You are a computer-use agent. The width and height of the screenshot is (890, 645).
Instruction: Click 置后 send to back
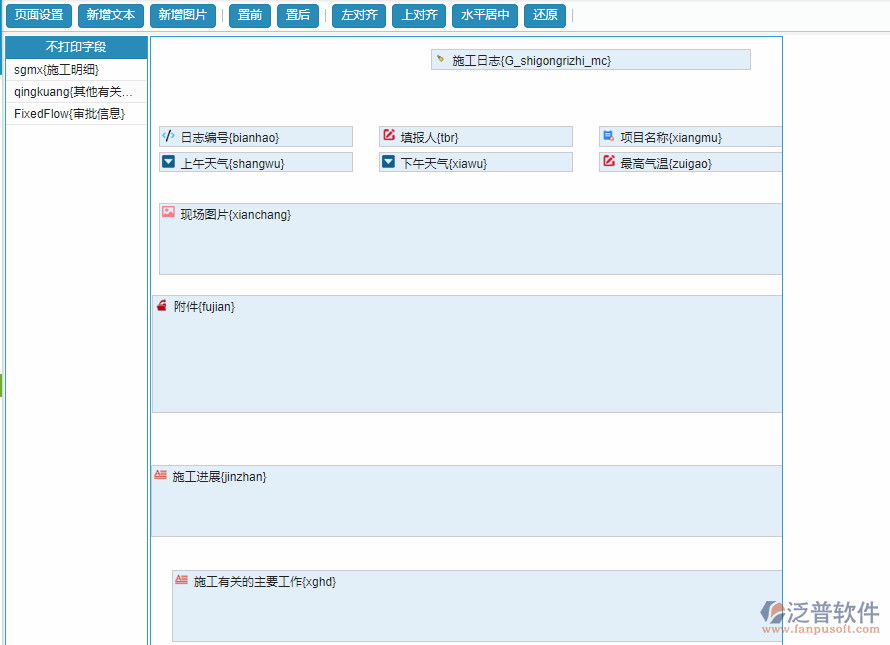(x=298, y=15)
